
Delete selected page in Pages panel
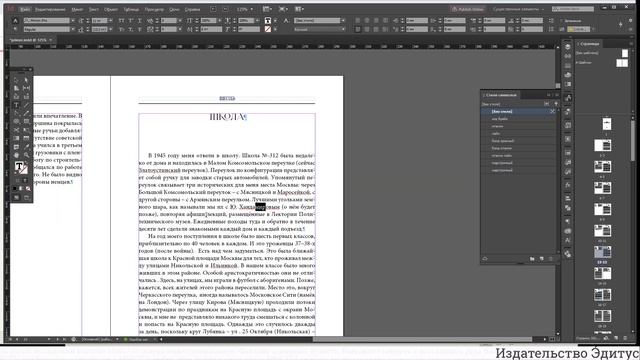(x=625, y=338)
